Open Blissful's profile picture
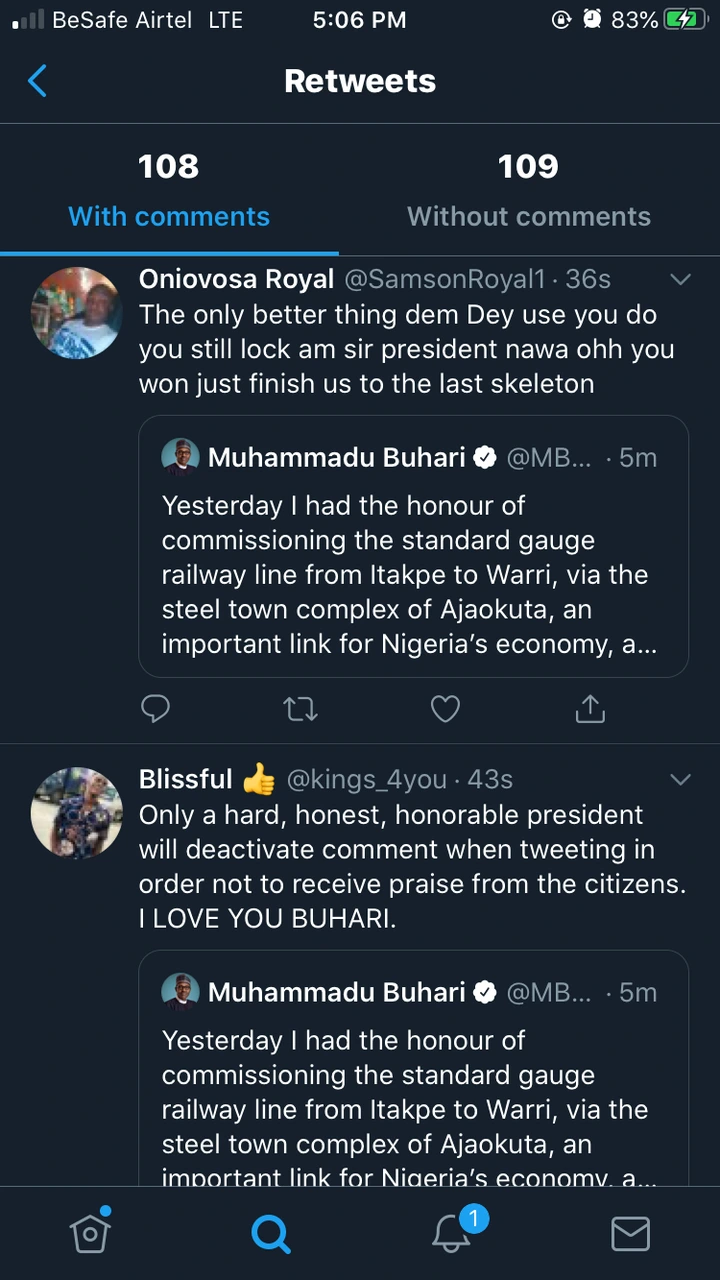The width and height of the screenshot is (720, 1280). point(76,813)
